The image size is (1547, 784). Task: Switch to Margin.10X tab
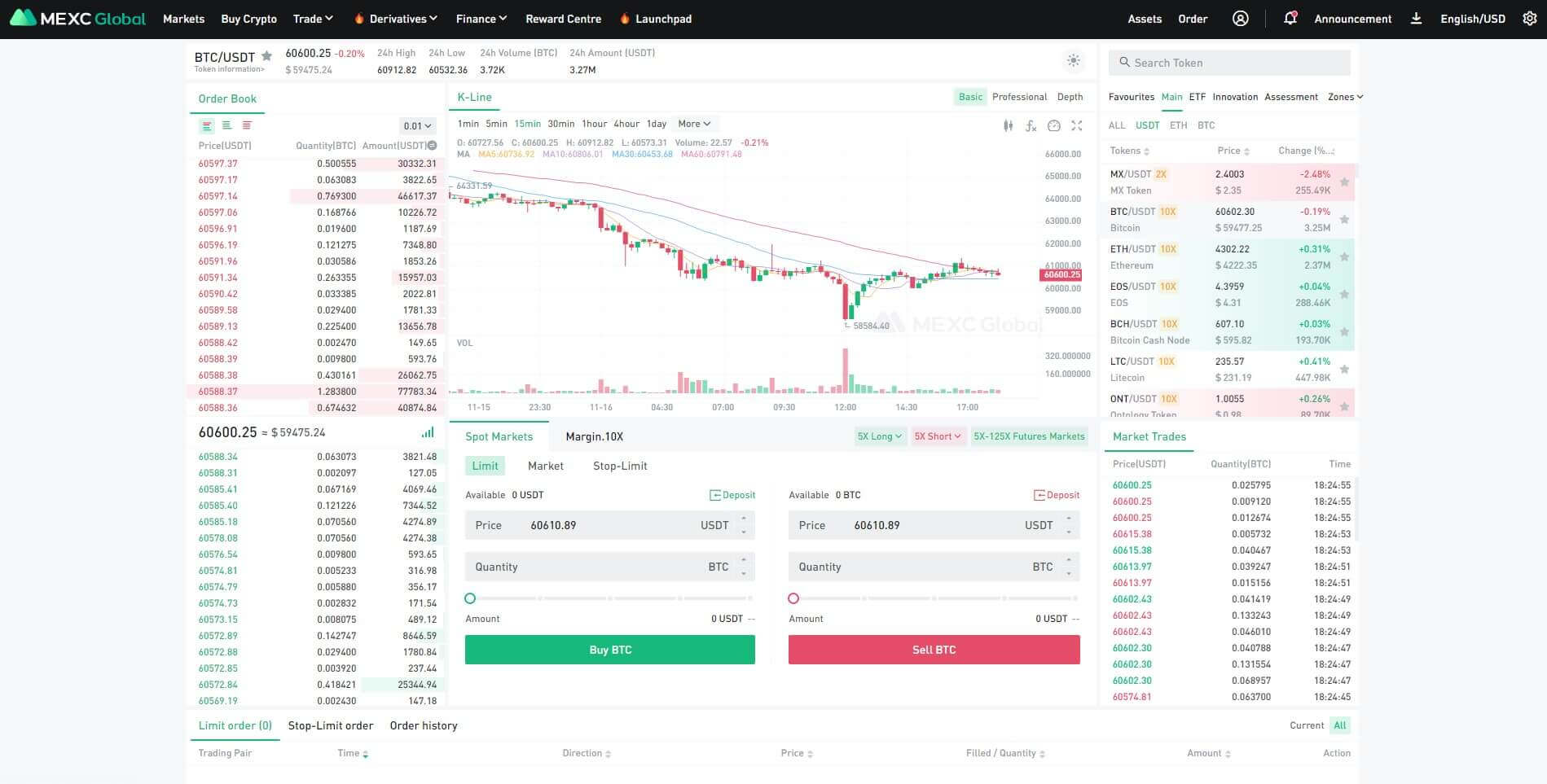594,436
